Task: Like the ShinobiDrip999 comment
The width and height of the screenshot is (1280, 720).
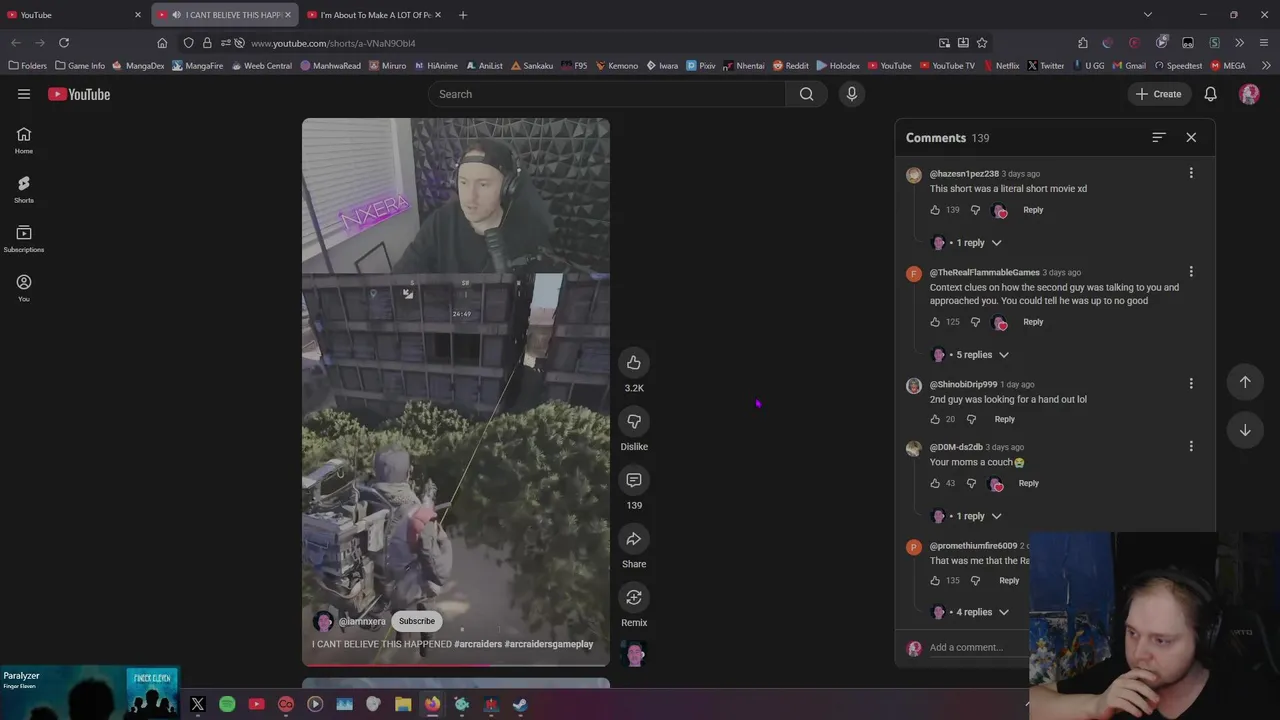Action: coord(935,419)
